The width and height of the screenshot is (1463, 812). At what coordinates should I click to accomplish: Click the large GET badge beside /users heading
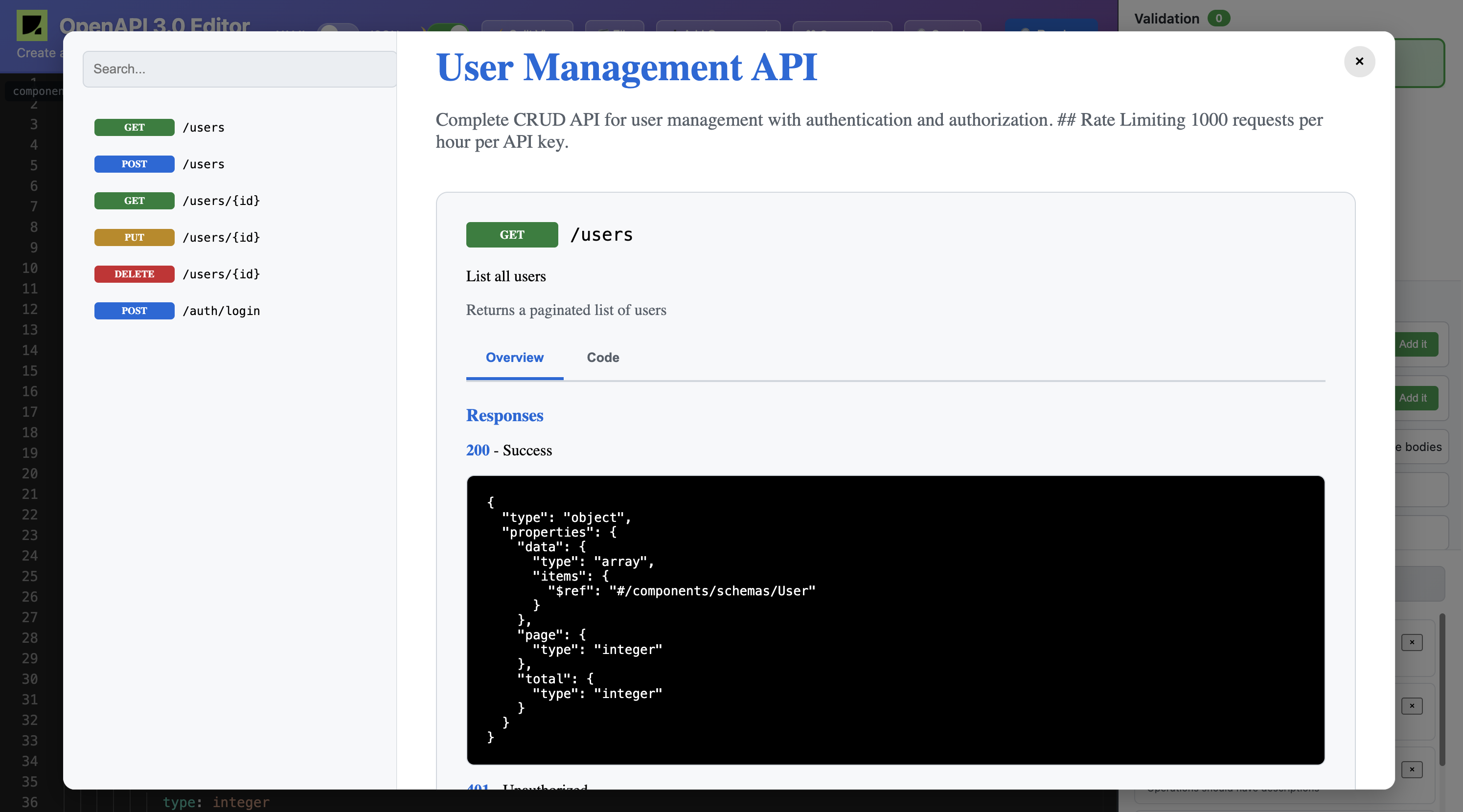(x=512, y=234)
